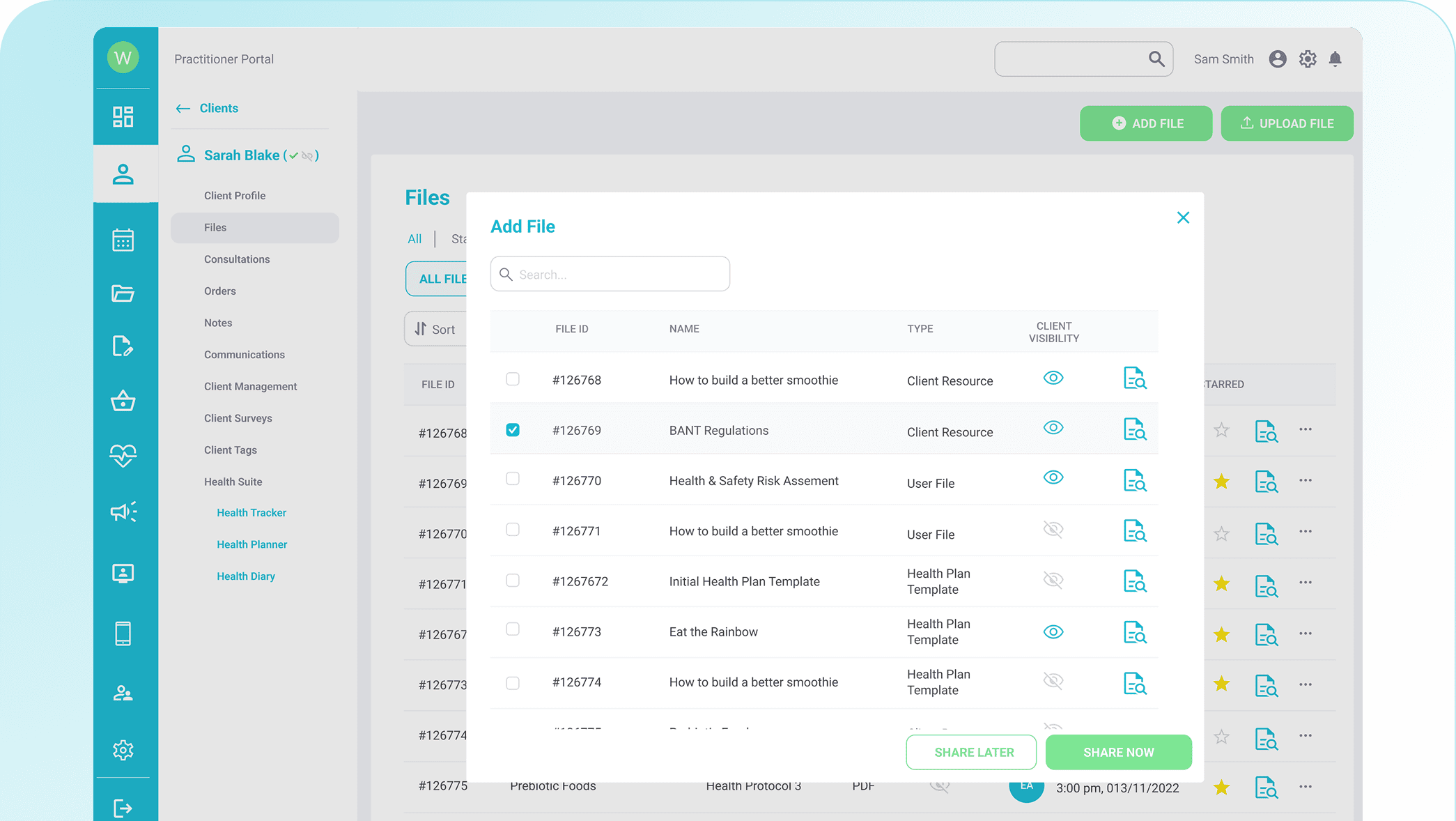Open the Sort dropdown
This screenshot has height=821, width=1456.
pyautogui.click(x=436, y=329)
